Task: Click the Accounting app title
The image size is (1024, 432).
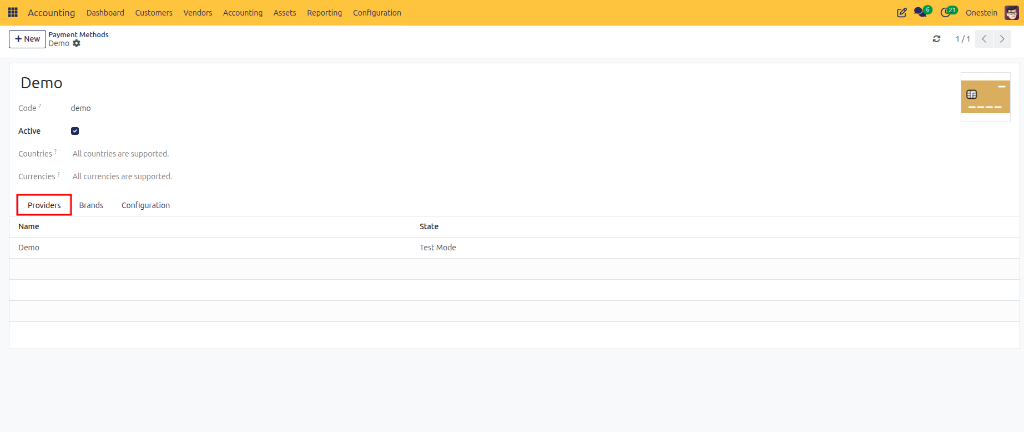Action: pyautogui.click(x=51, y=13)
